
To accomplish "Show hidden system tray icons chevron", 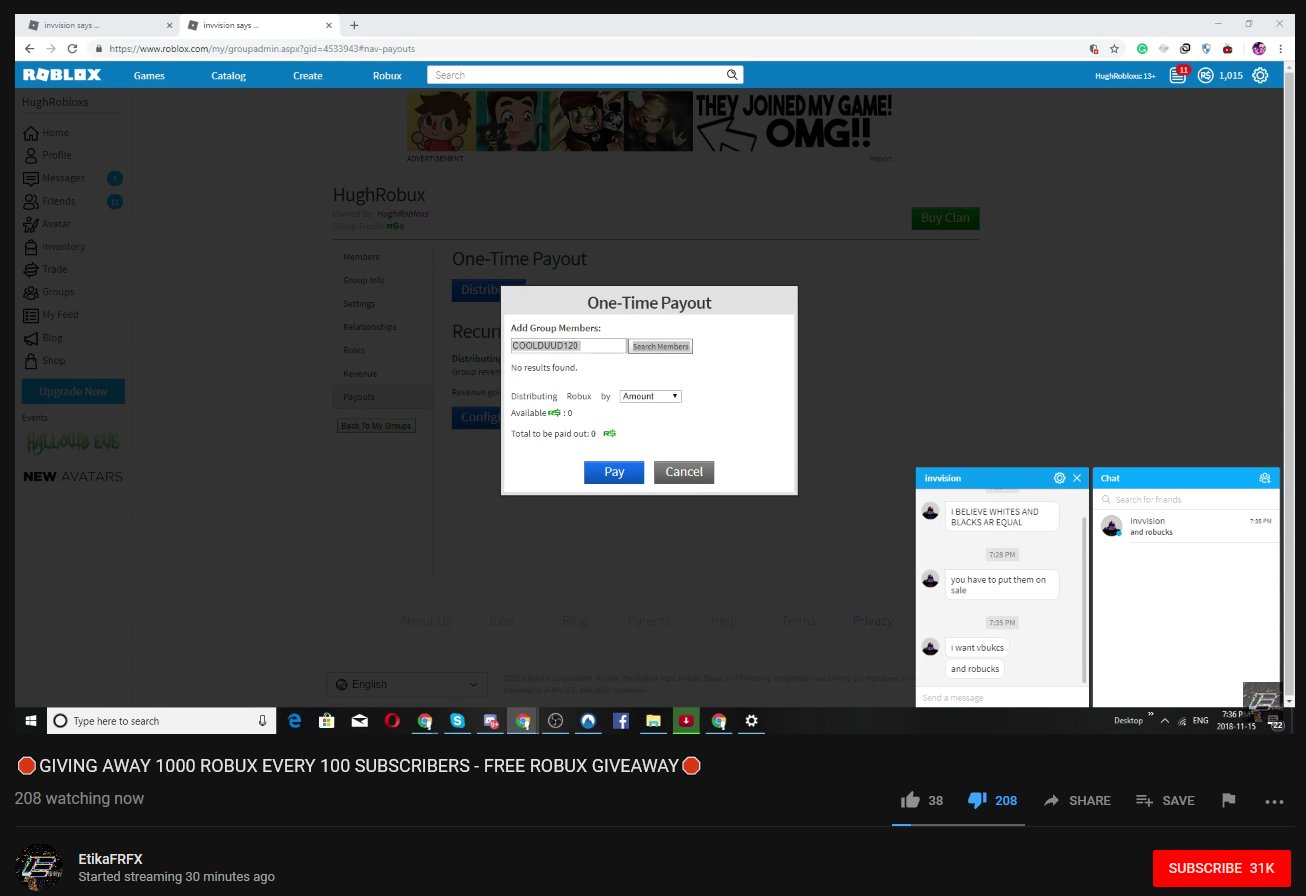I will (x=1164, y=720).
